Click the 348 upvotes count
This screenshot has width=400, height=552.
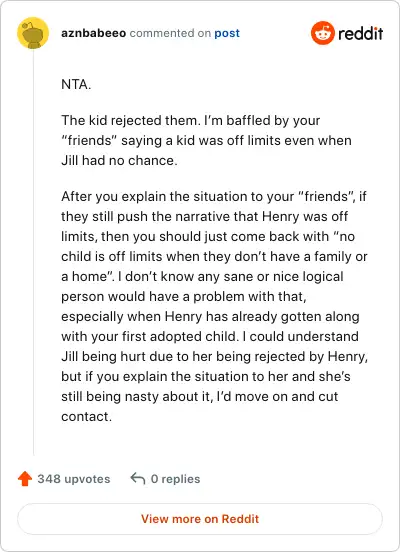[74, 479]
